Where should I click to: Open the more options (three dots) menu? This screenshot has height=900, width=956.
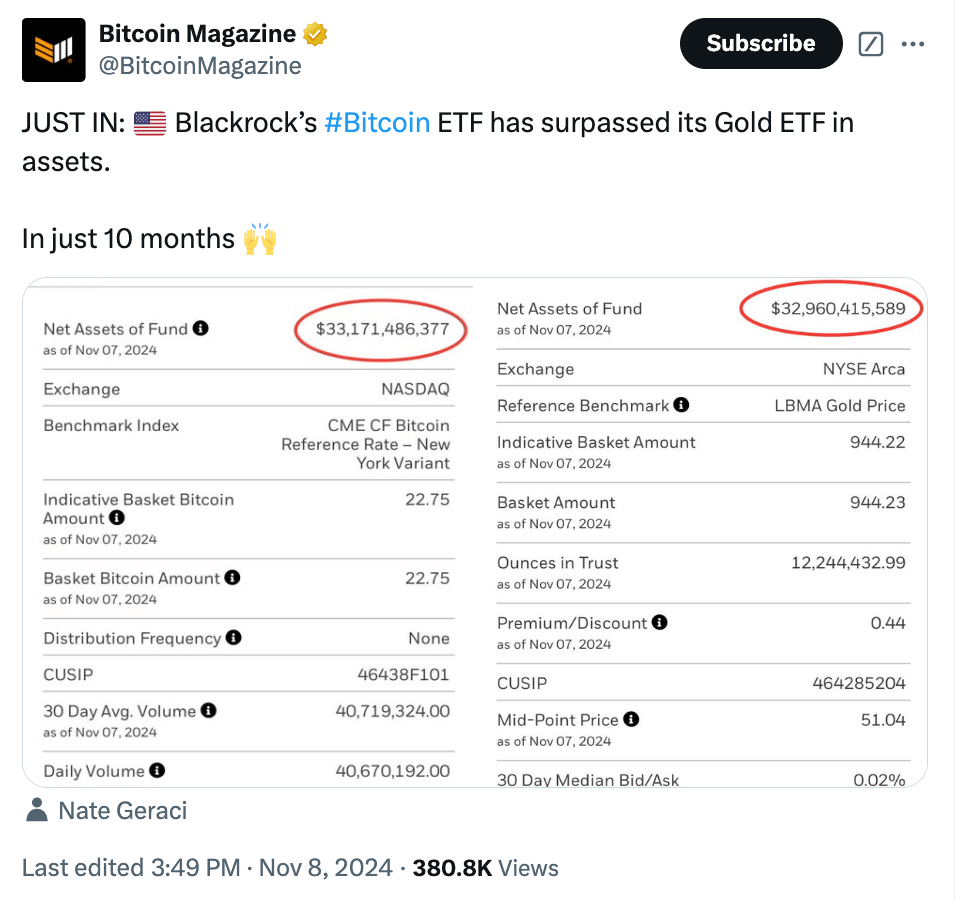[913, 44]
